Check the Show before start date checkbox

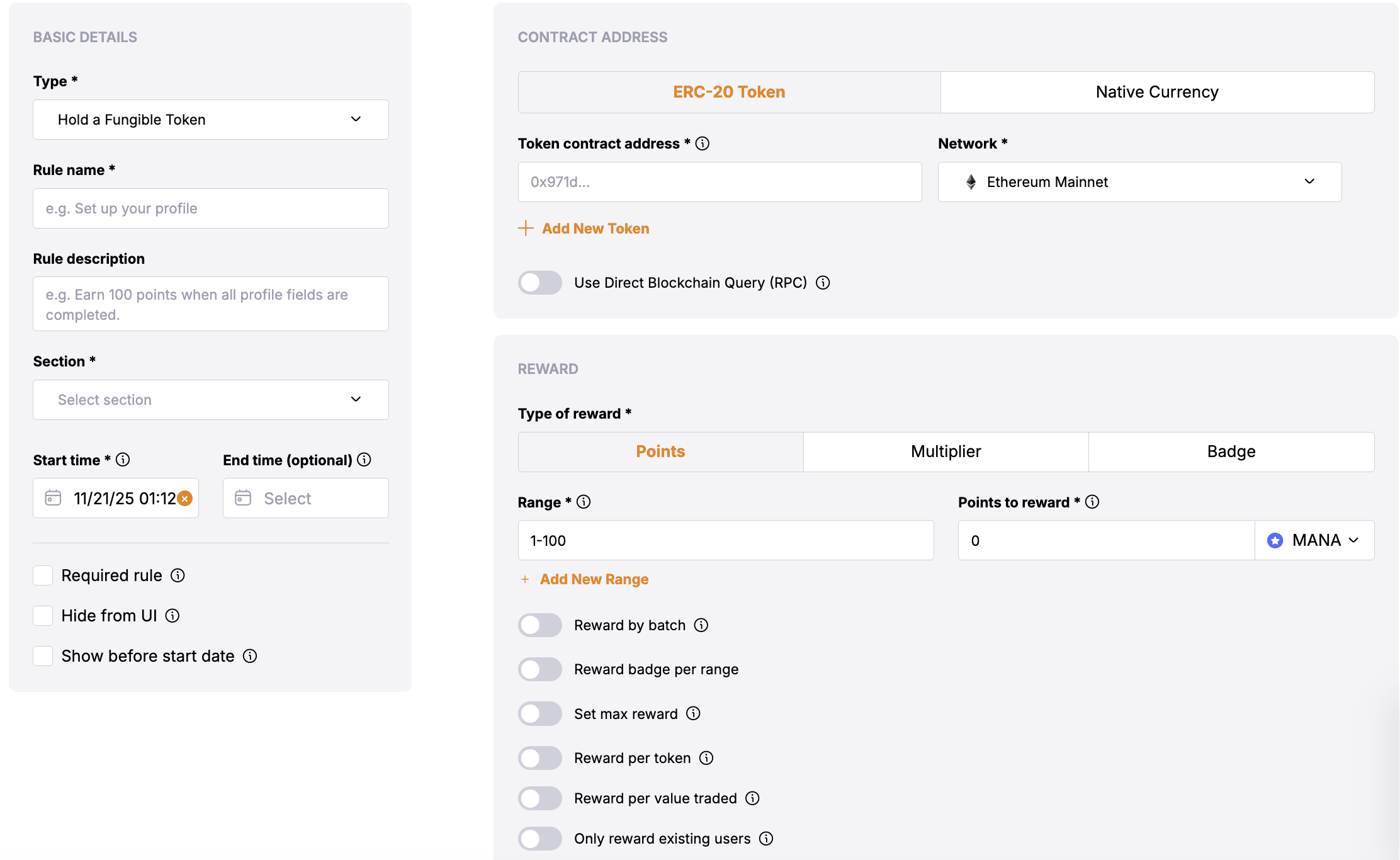click(x=43, y=655)
